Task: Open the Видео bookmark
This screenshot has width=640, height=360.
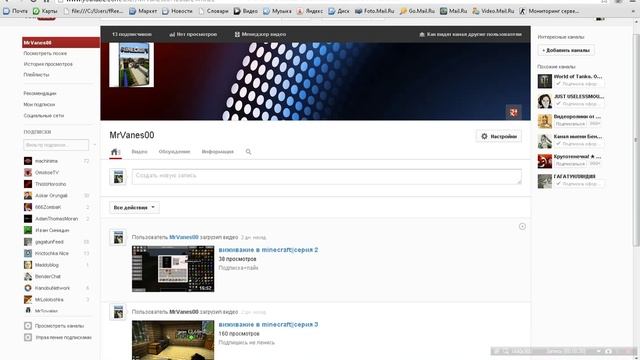Action: [x=246, y=11]
